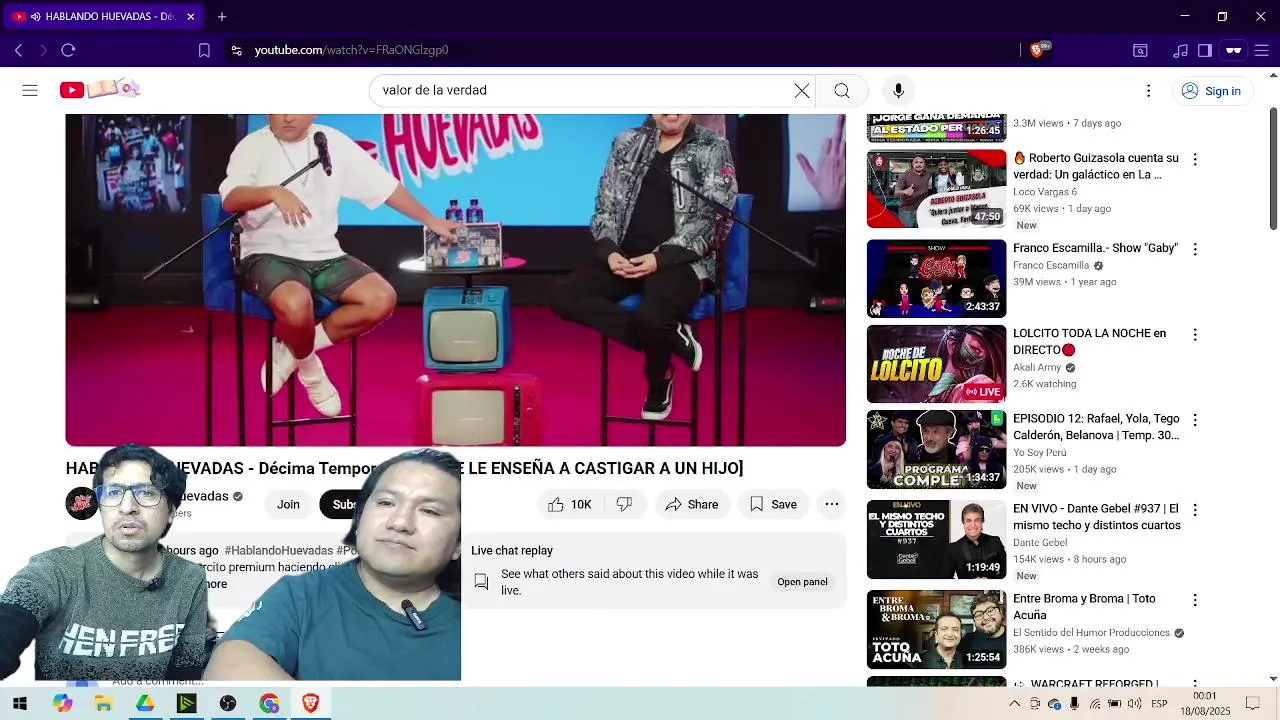The image size is (1280, 720).
Task: Open File Explorer from the taskbar
Action: (103, 704)
